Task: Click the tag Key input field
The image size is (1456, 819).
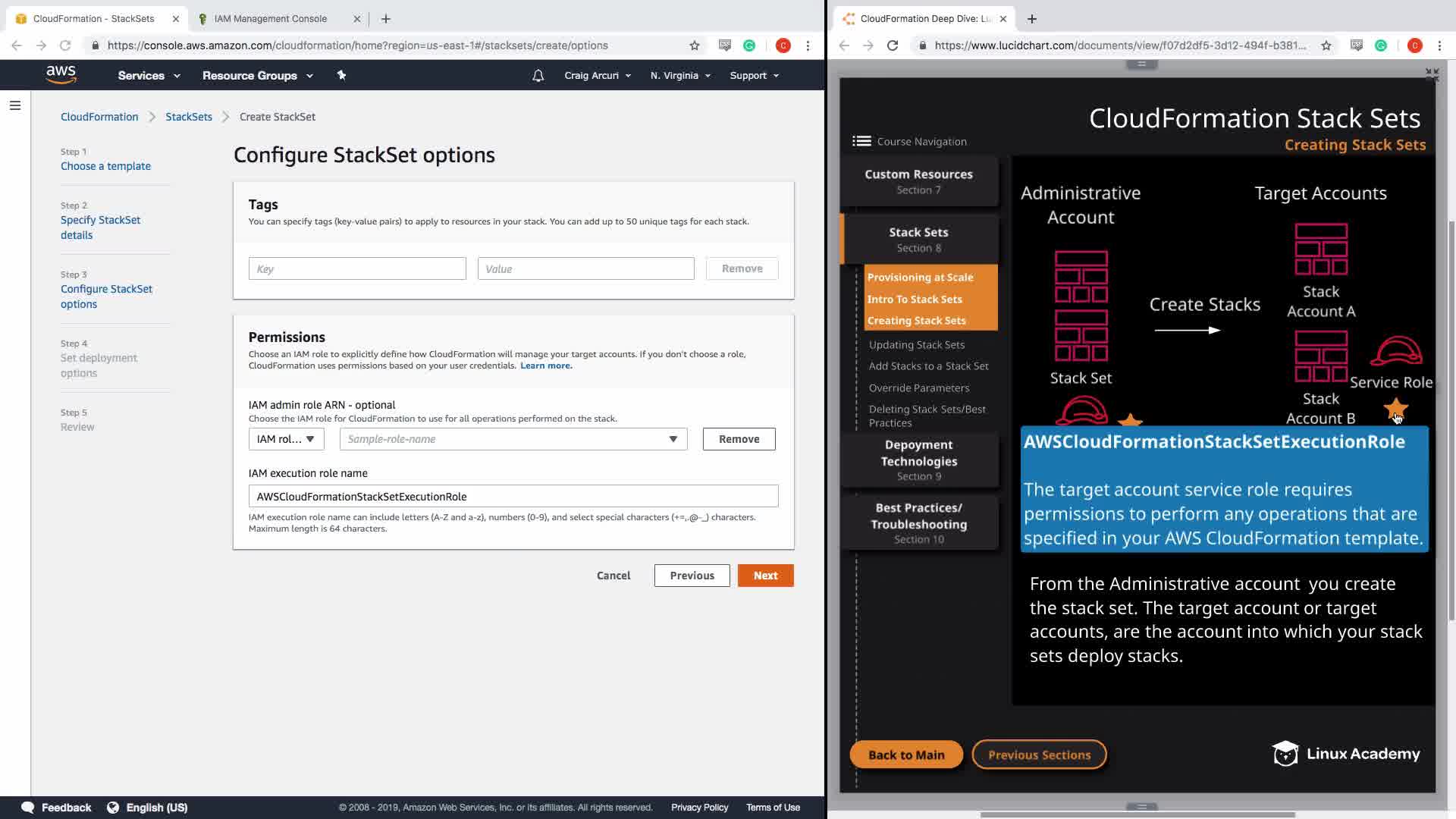Action: coord(357,268)
